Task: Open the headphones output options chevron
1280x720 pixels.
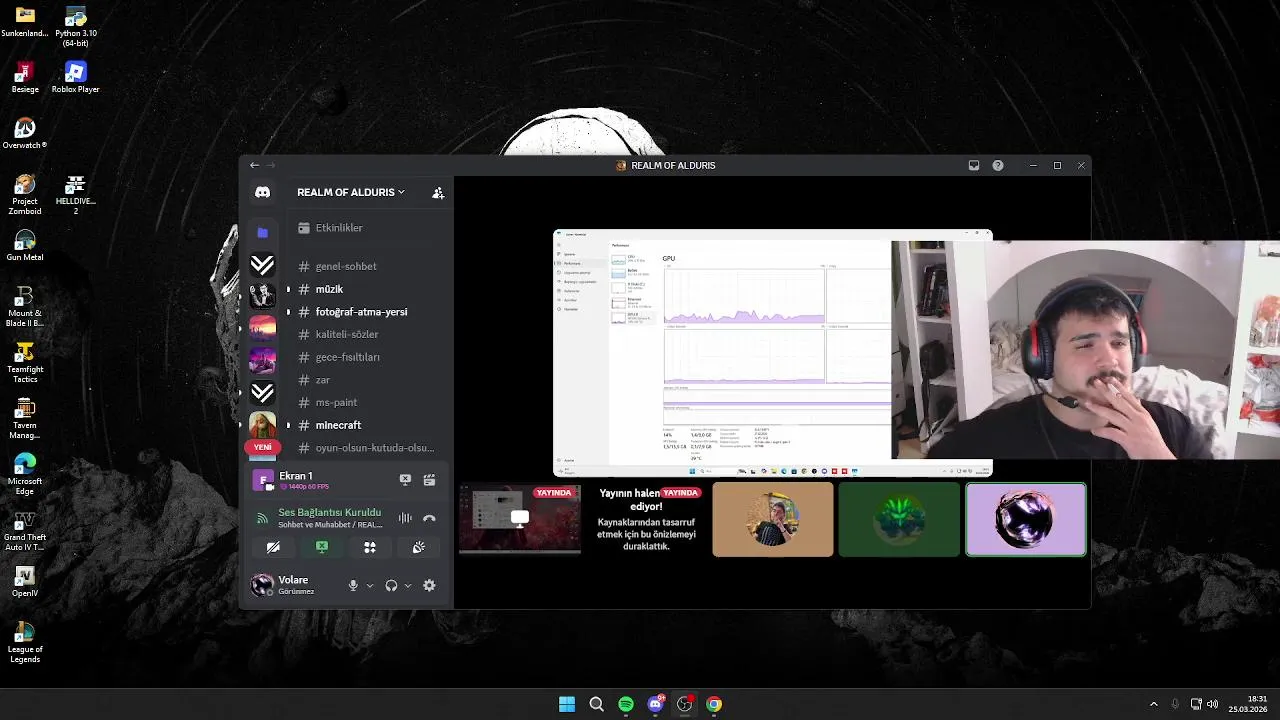Action: click(x=408, y=586)
